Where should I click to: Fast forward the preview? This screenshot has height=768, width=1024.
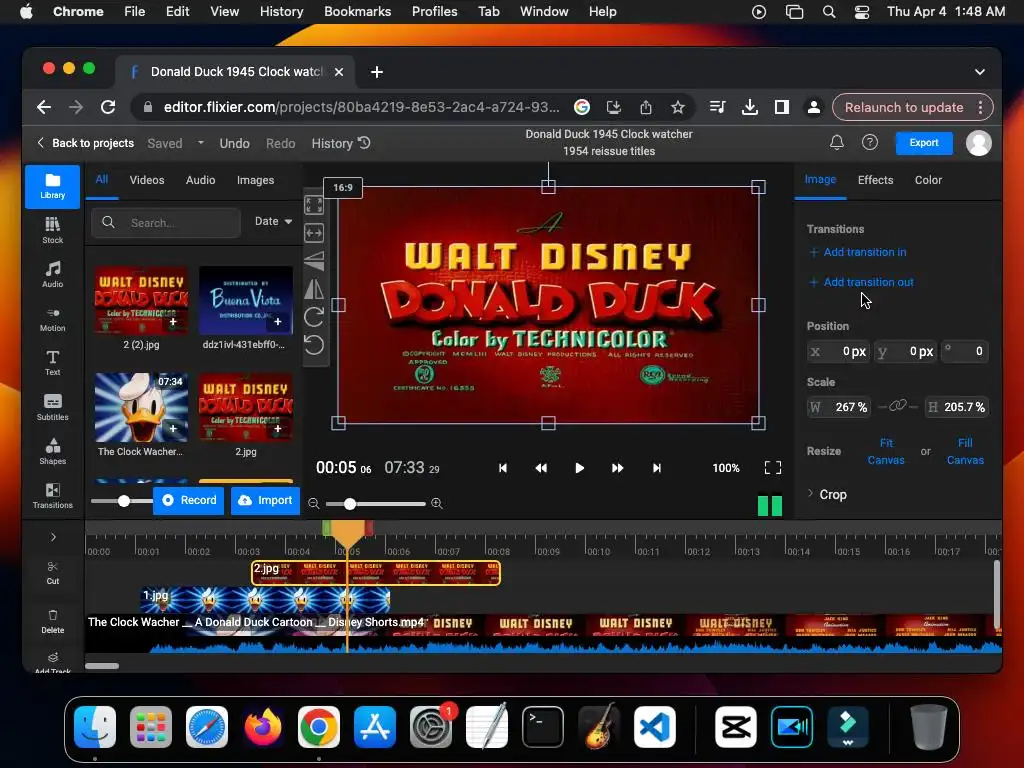pyautogui.click(x=617, y=468)
